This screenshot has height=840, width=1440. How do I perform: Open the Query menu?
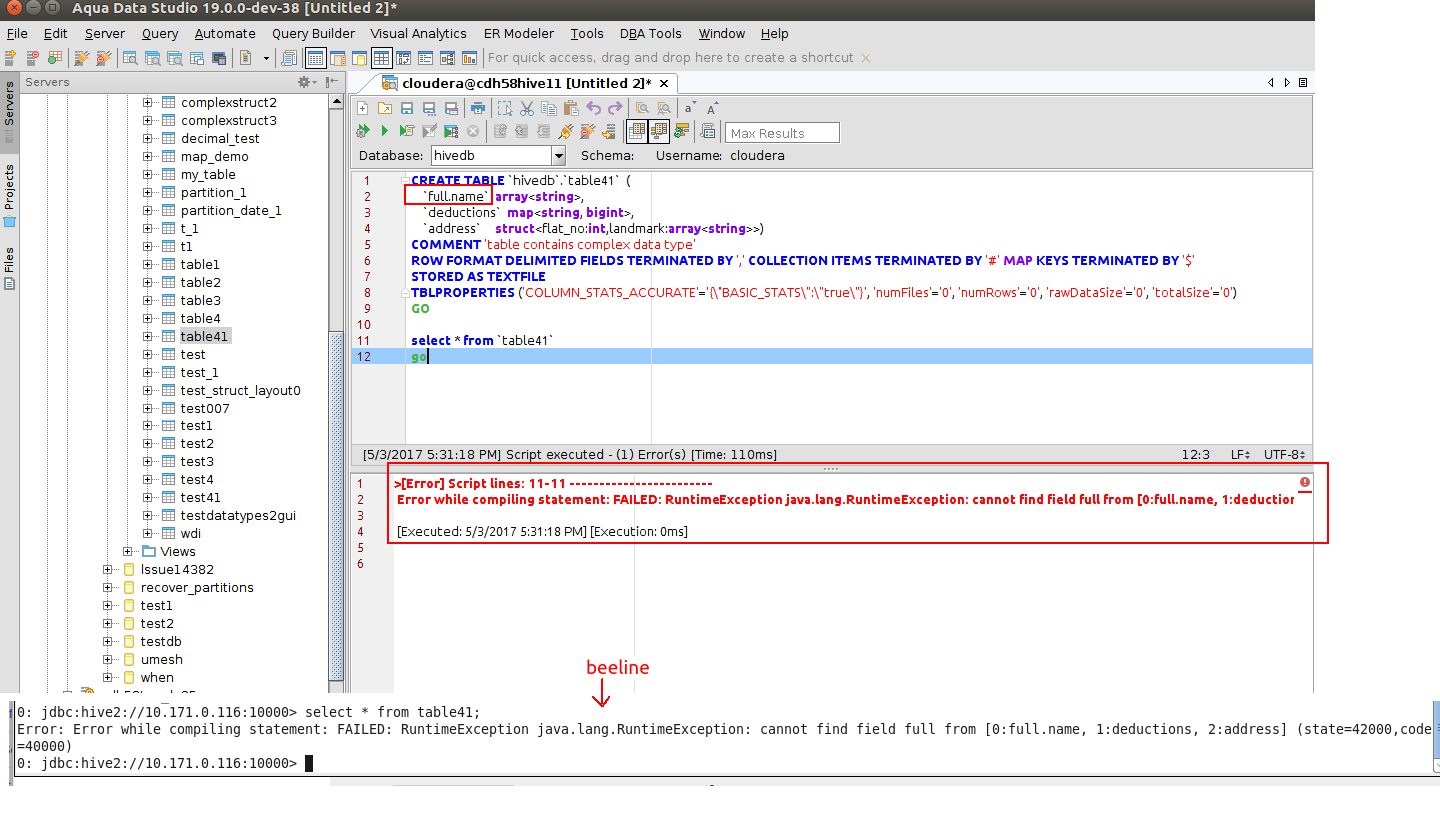click(160, 33)
